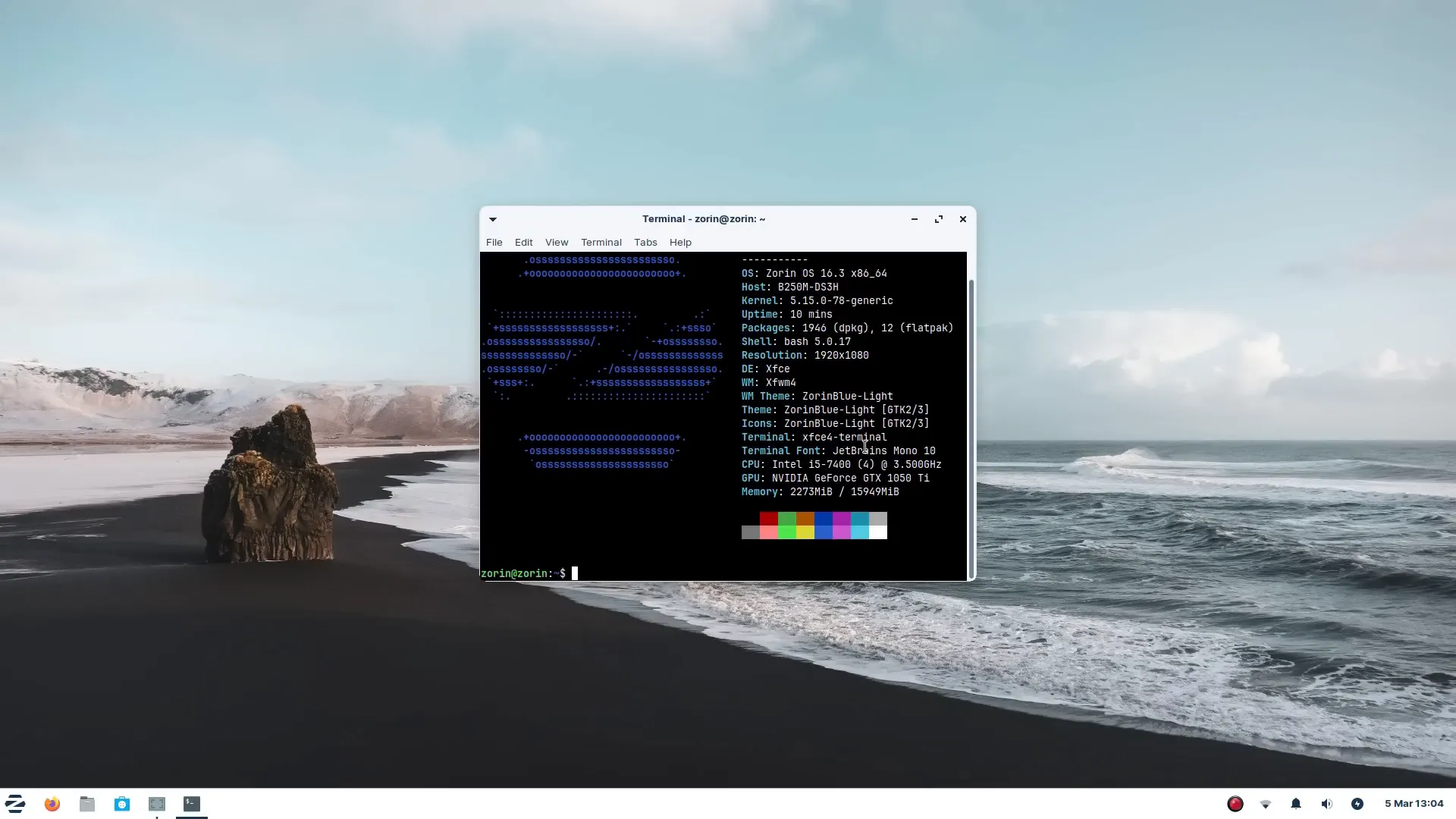The image size is (1456, 819).
Task: Click the white neofetch color block
Action: tap(878, 532)
